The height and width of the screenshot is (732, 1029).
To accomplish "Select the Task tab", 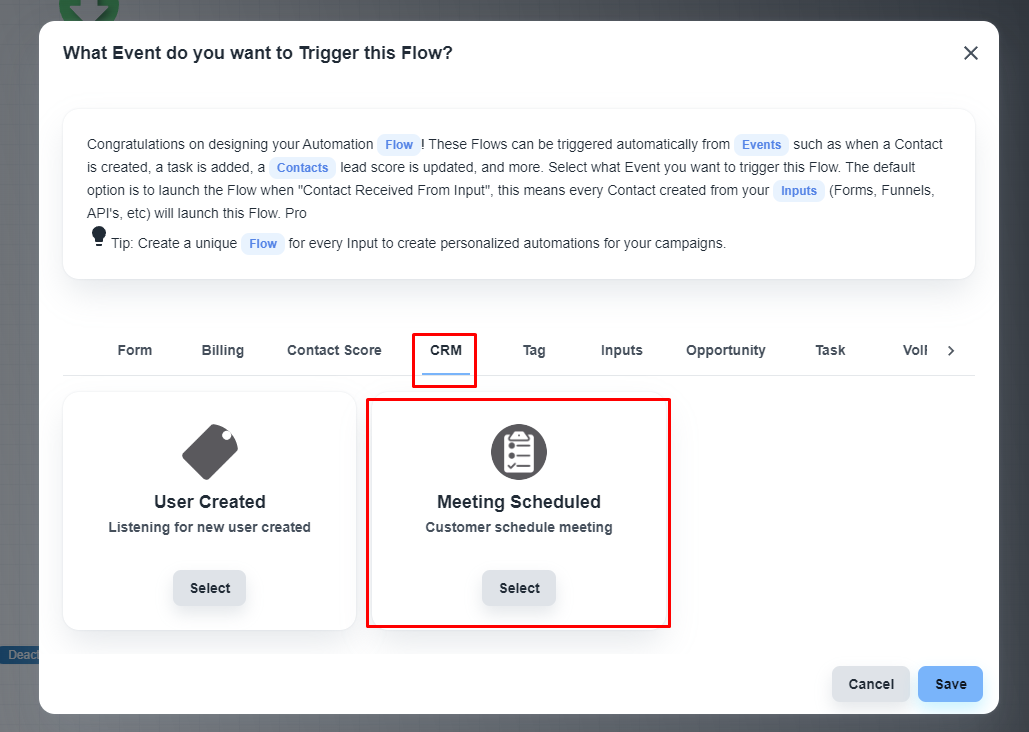I will [x=830, y=350].
